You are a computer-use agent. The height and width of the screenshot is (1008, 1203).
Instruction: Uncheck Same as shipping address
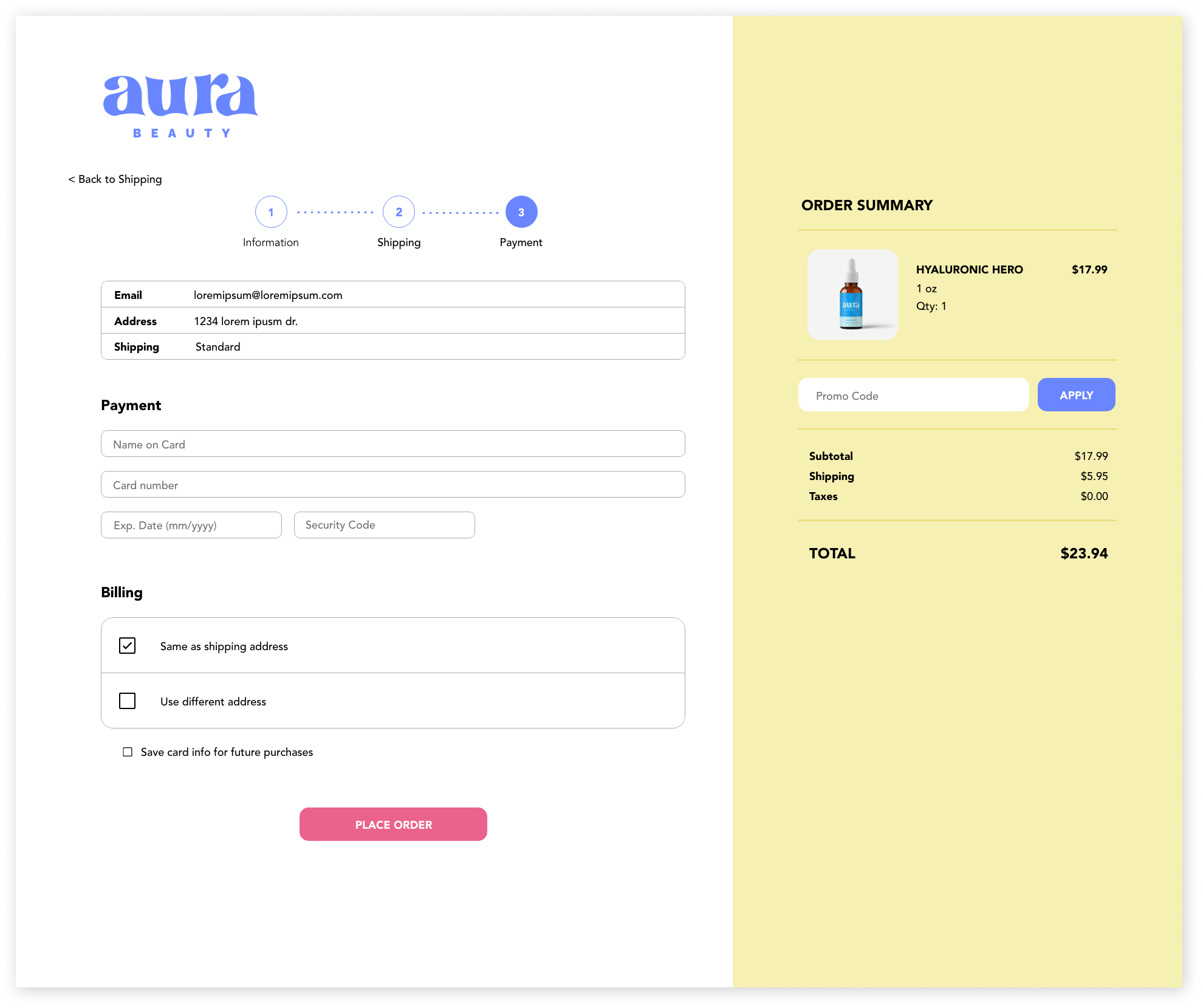coord(128,646)
